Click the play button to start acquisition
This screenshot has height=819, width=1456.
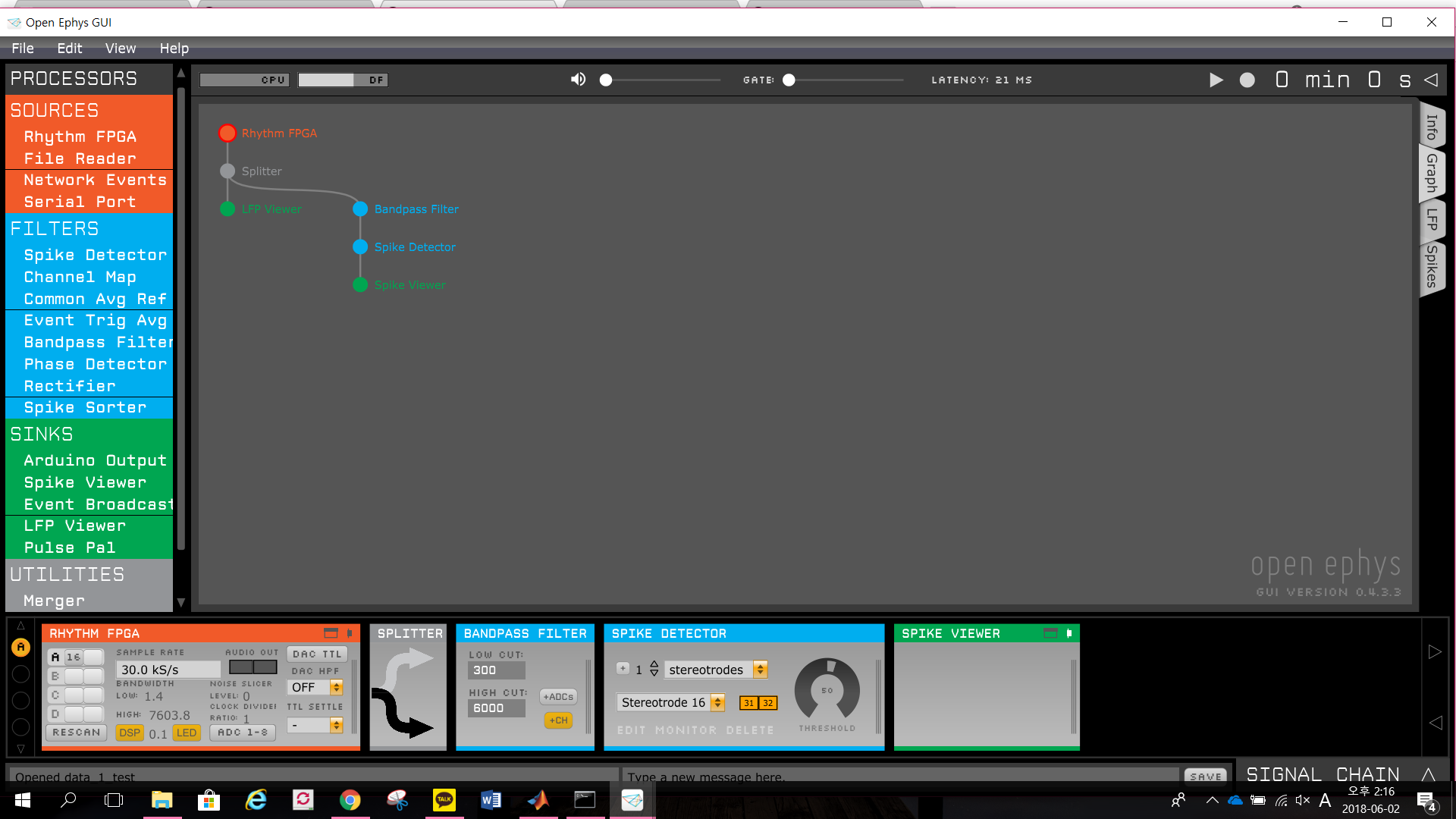[x=1216, y=80]
